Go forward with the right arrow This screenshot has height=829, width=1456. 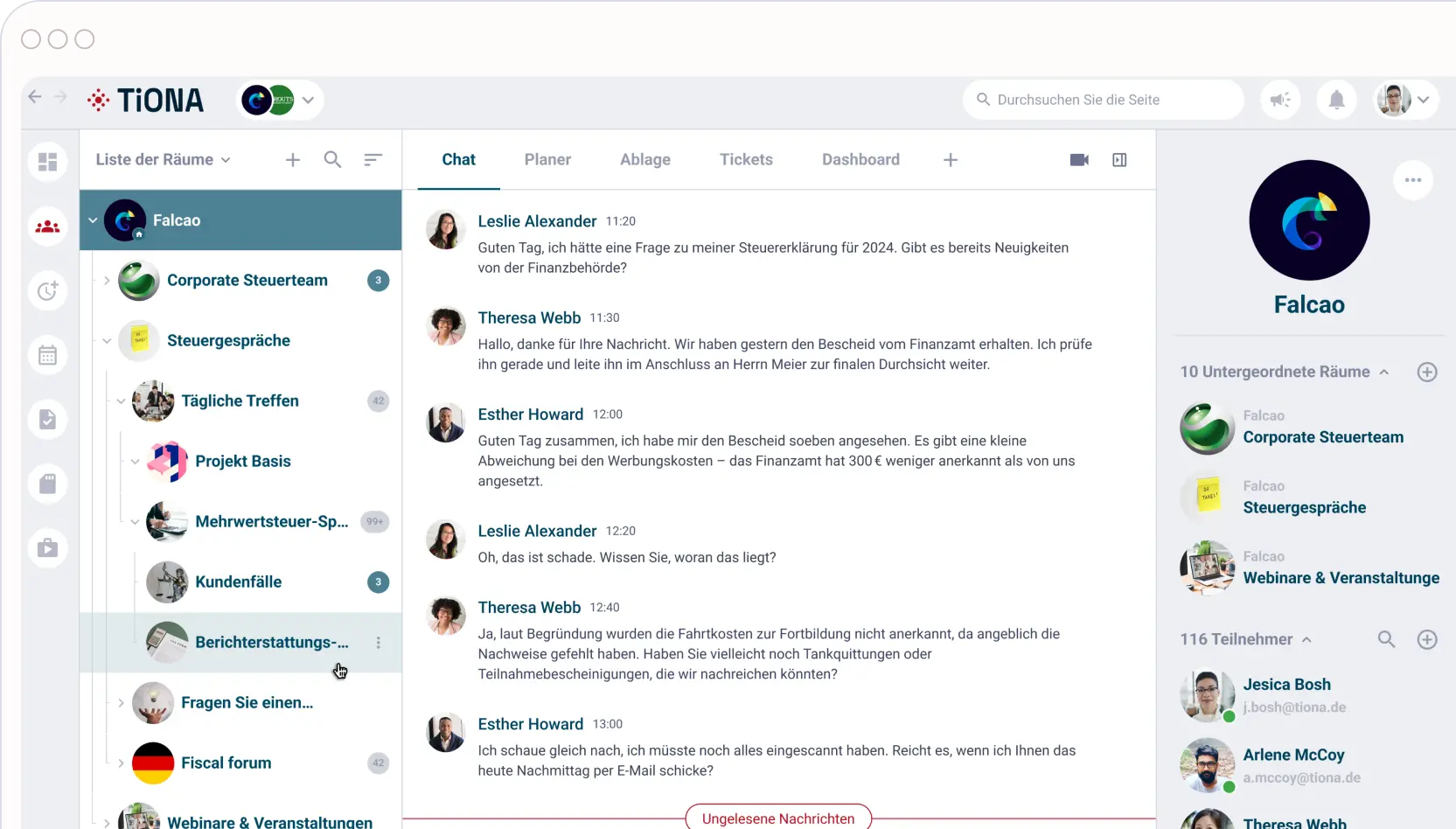(x=60, y=97)
